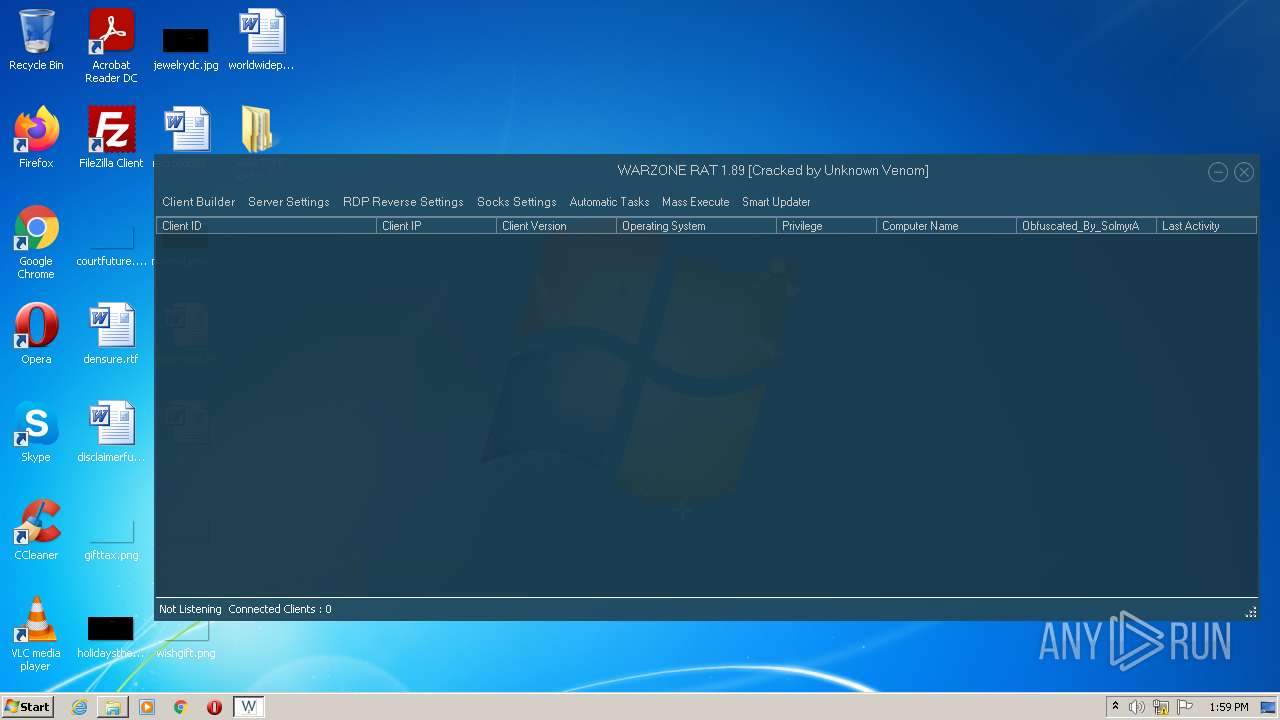
Task: Minimize the WARZONE RAT window
Action: click(x=1218, y=172)
